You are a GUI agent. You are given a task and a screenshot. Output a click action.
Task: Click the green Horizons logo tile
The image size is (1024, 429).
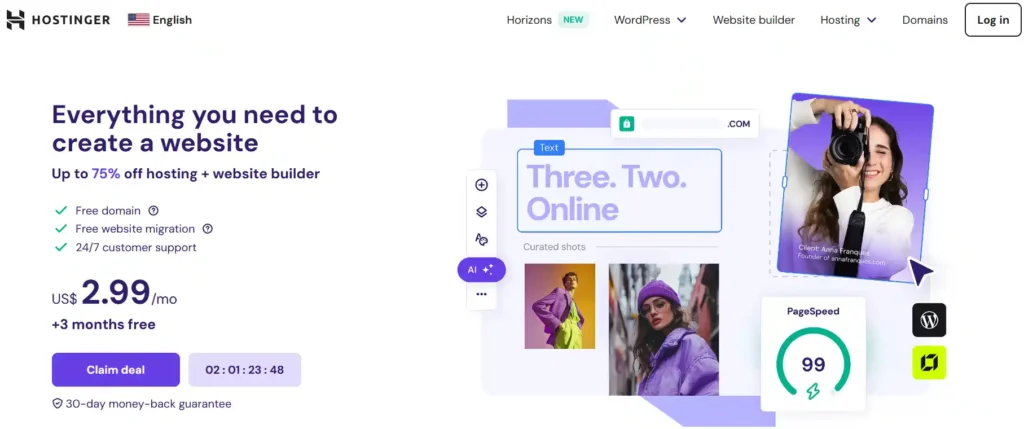pos(929,362)
